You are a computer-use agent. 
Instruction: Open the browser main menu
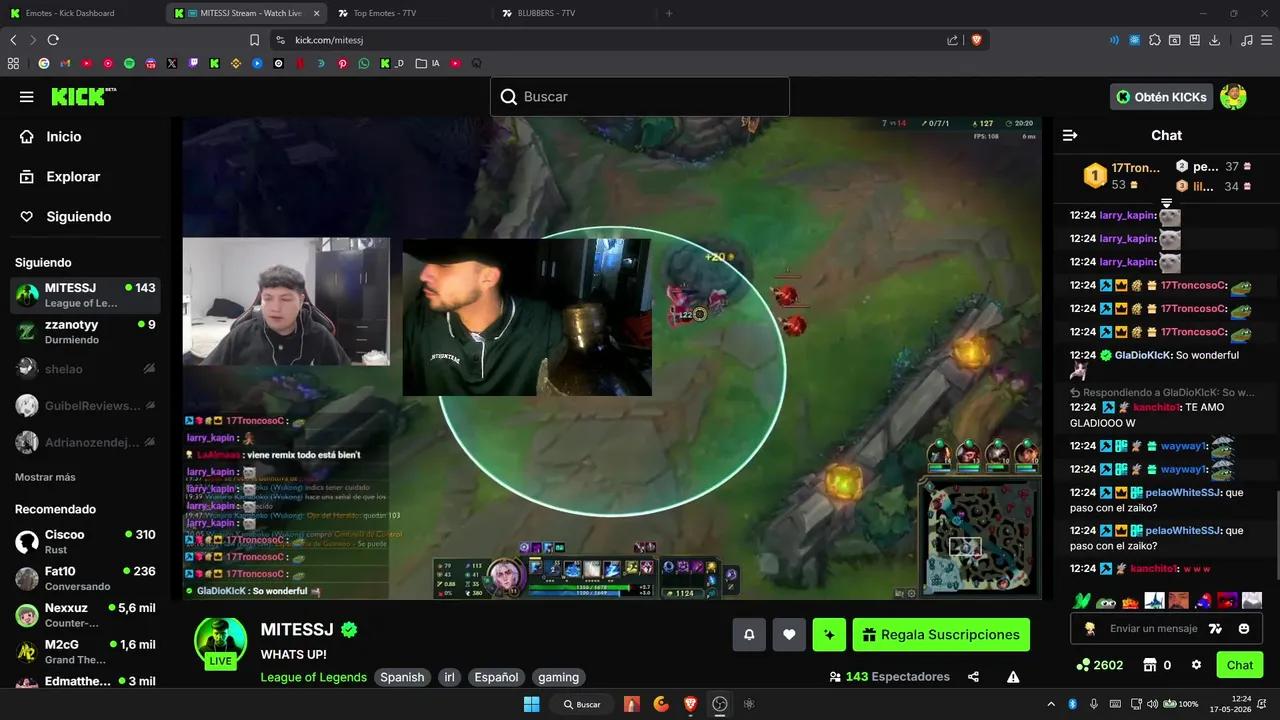point(1266,40)
